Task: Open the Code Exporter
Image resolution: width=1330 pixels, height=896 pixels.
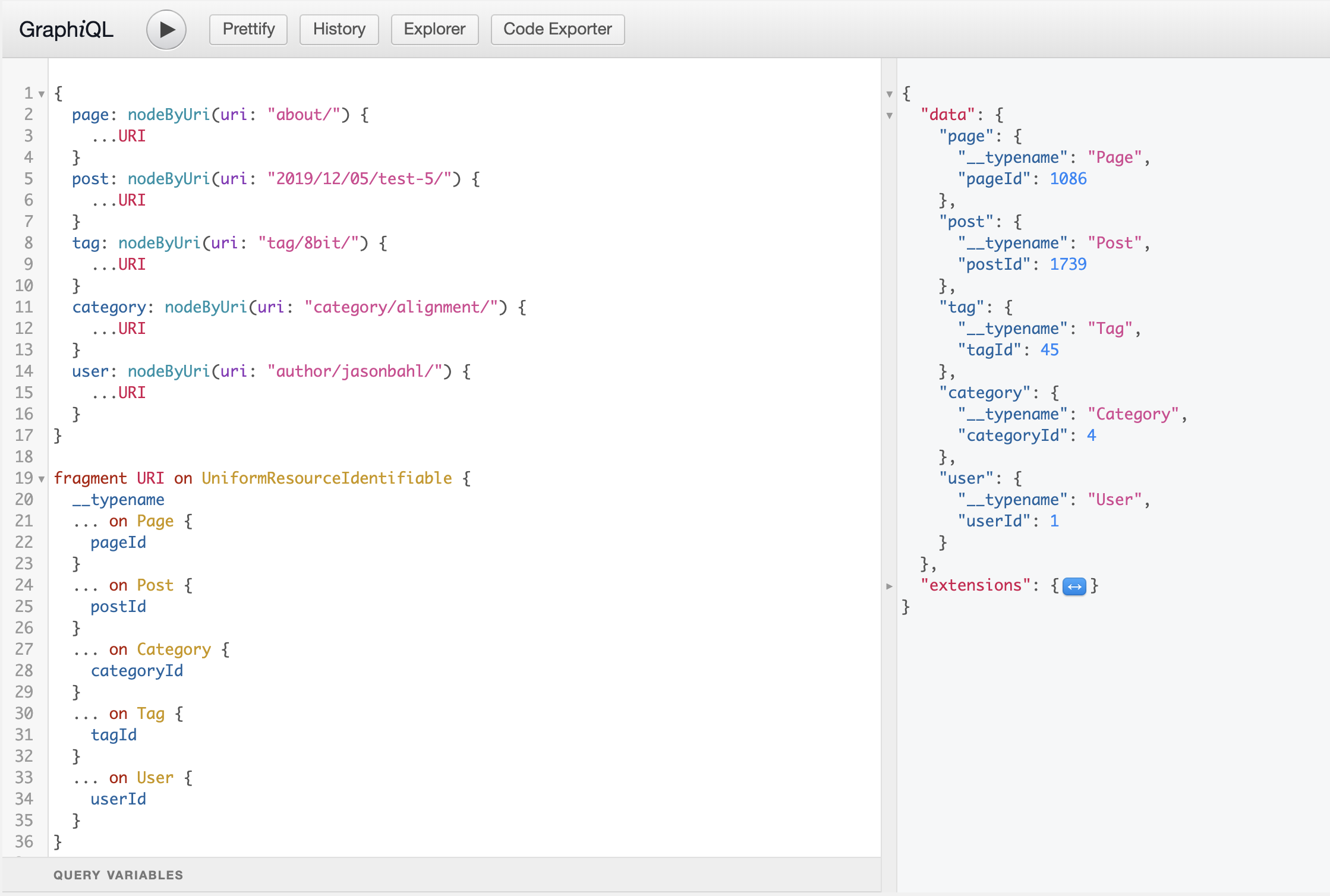Action: (x=557, y=29)
